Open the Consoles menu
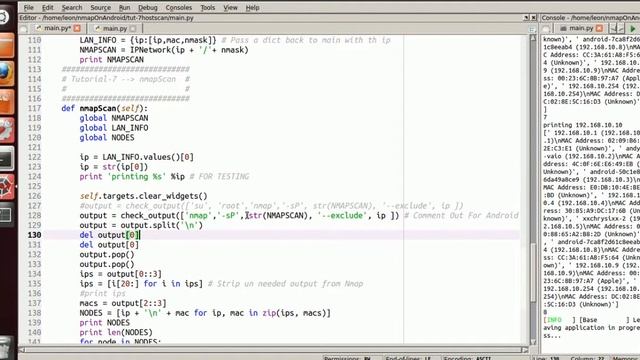The image size is (640, 360). (x=179, y=7)
